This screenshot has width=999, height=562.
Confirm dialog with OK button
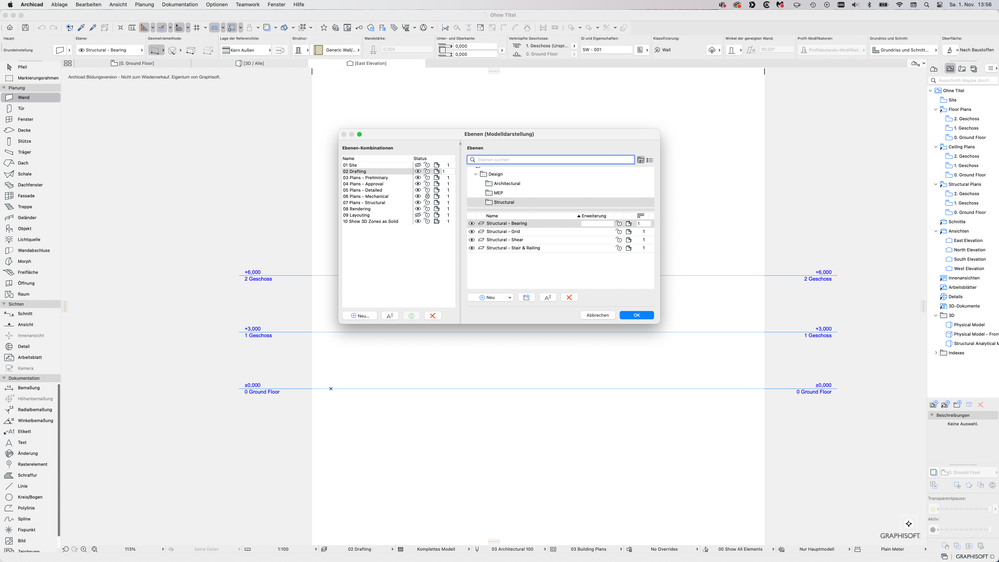click(x=636, y=315)
